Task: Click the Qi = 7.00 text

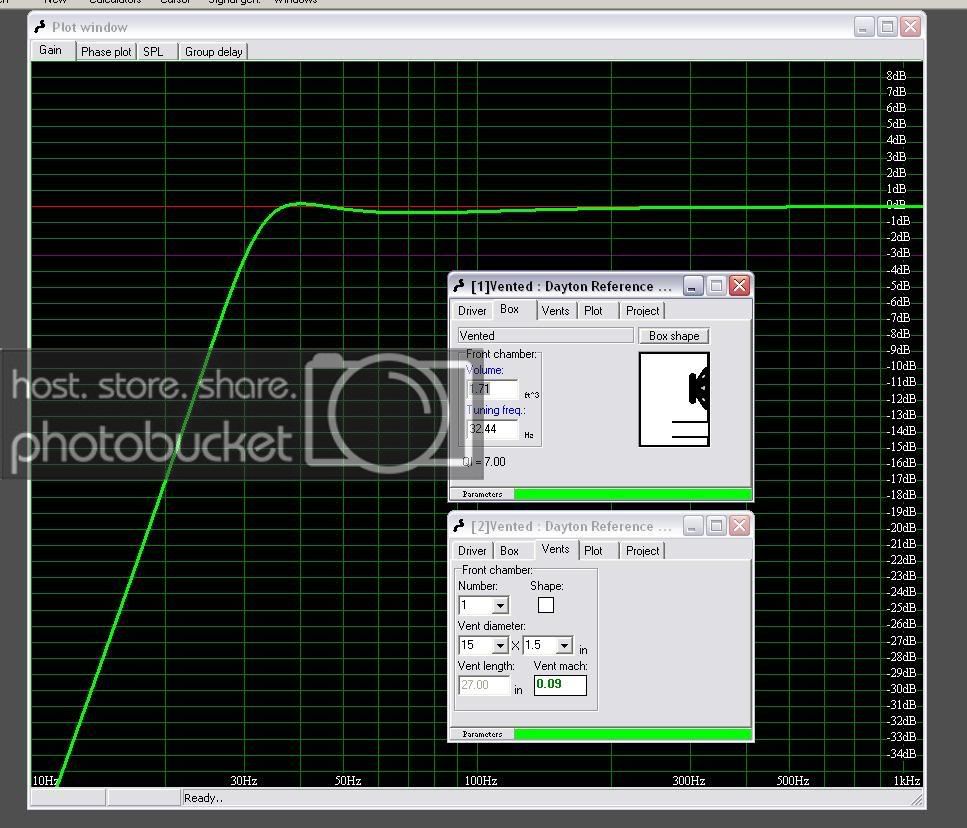Action: click(x=484, y=462)
